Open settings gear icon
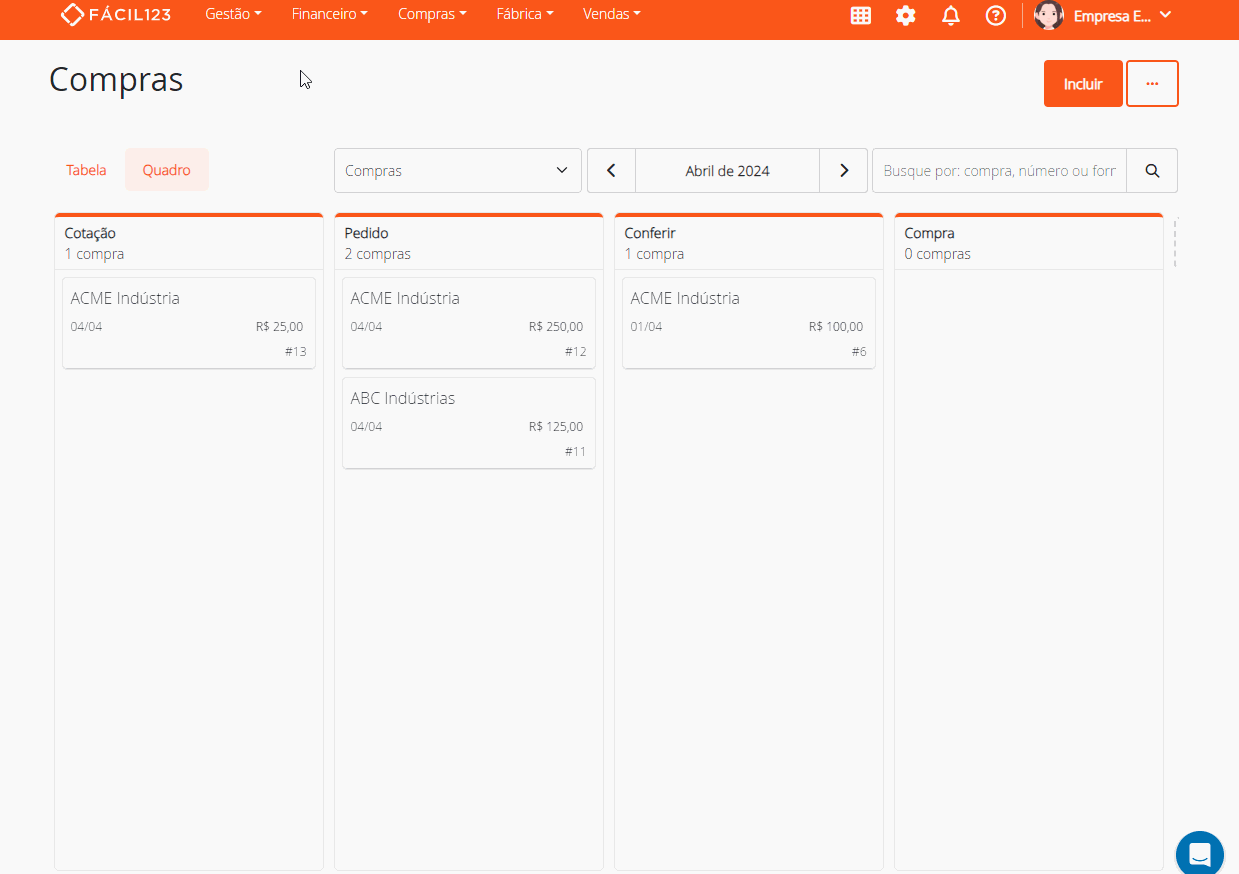Screen dimensions: 1239x874 pyautogui.click(x=905, y=15)
